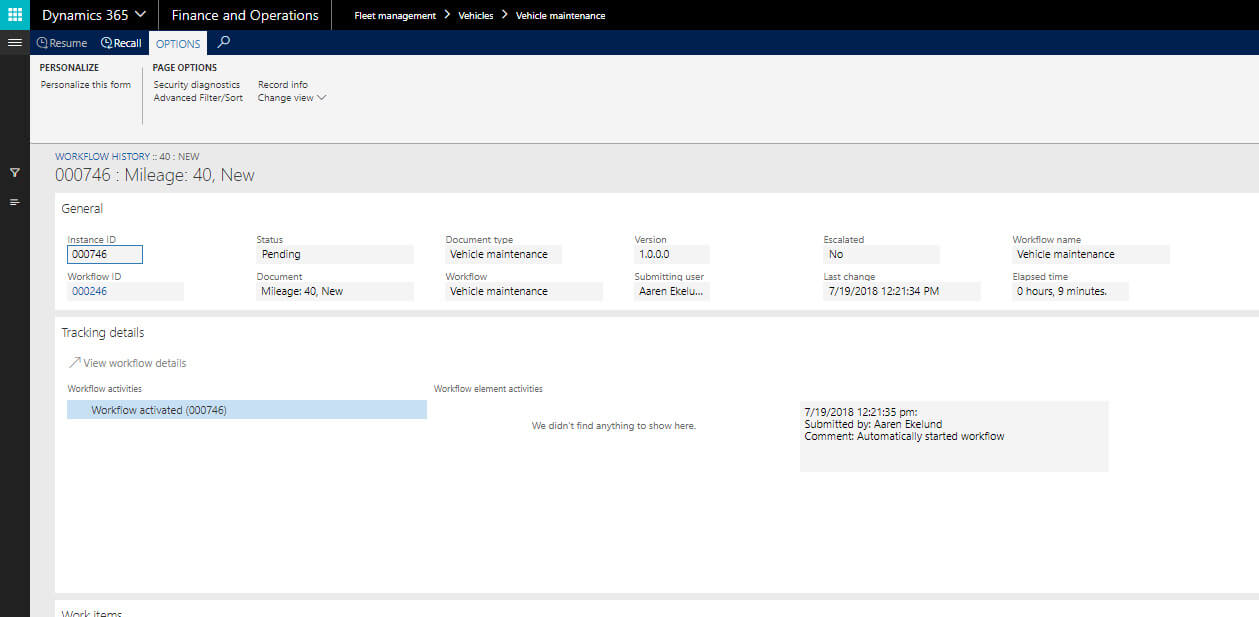Open Advanced Filter/Sort
Screen dimensions: 1259x617
(198, 98)
